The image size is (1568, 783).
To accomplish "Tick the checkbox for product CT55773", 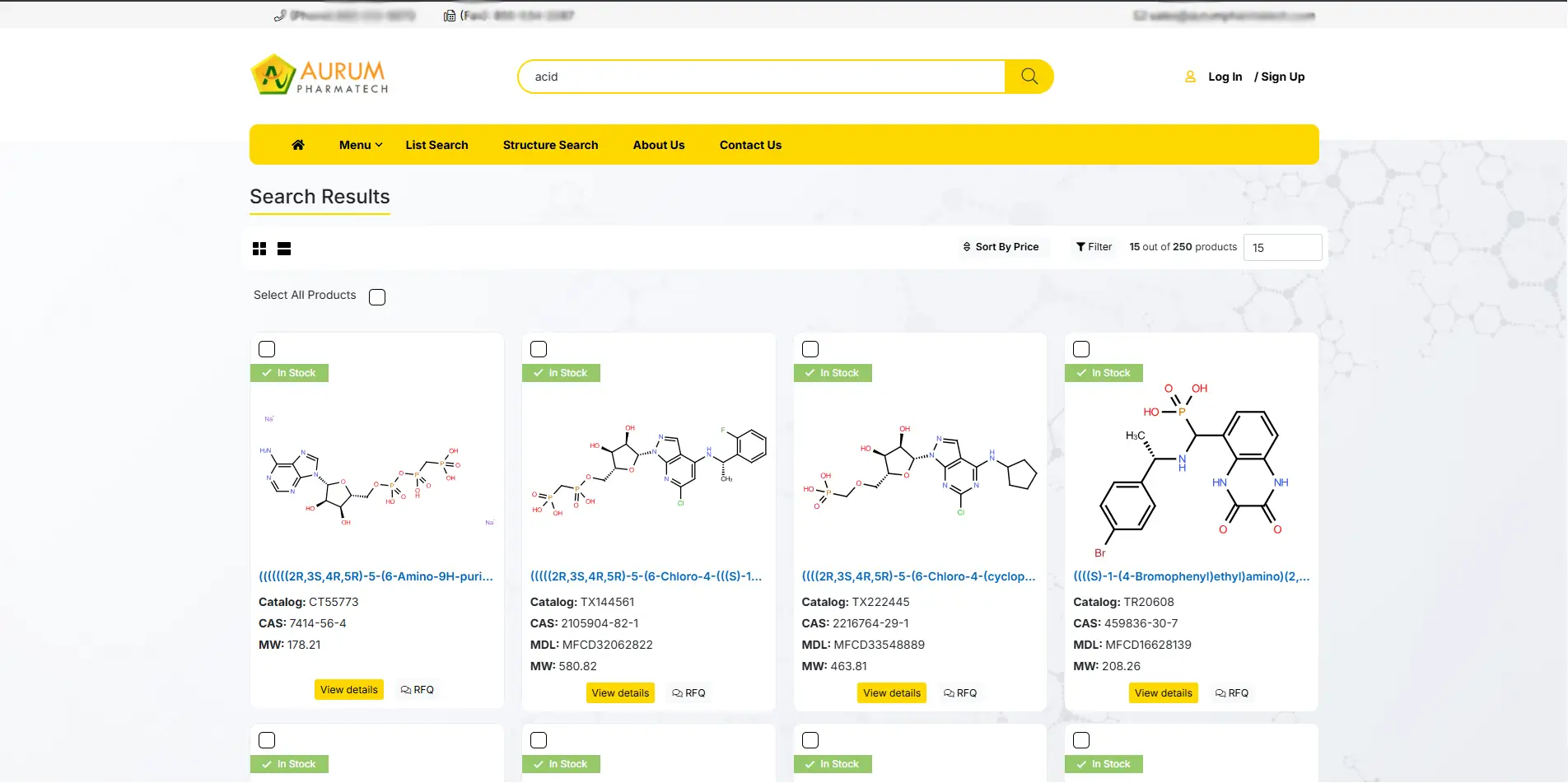I will [x=267, y=349].
